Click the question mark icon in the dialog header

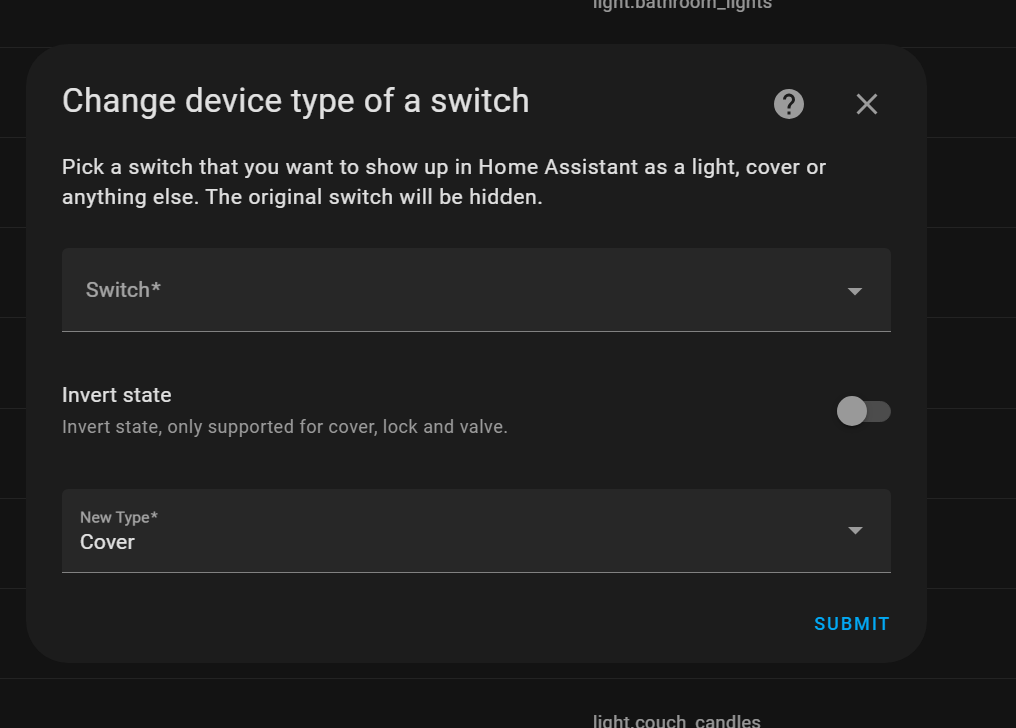787,103
